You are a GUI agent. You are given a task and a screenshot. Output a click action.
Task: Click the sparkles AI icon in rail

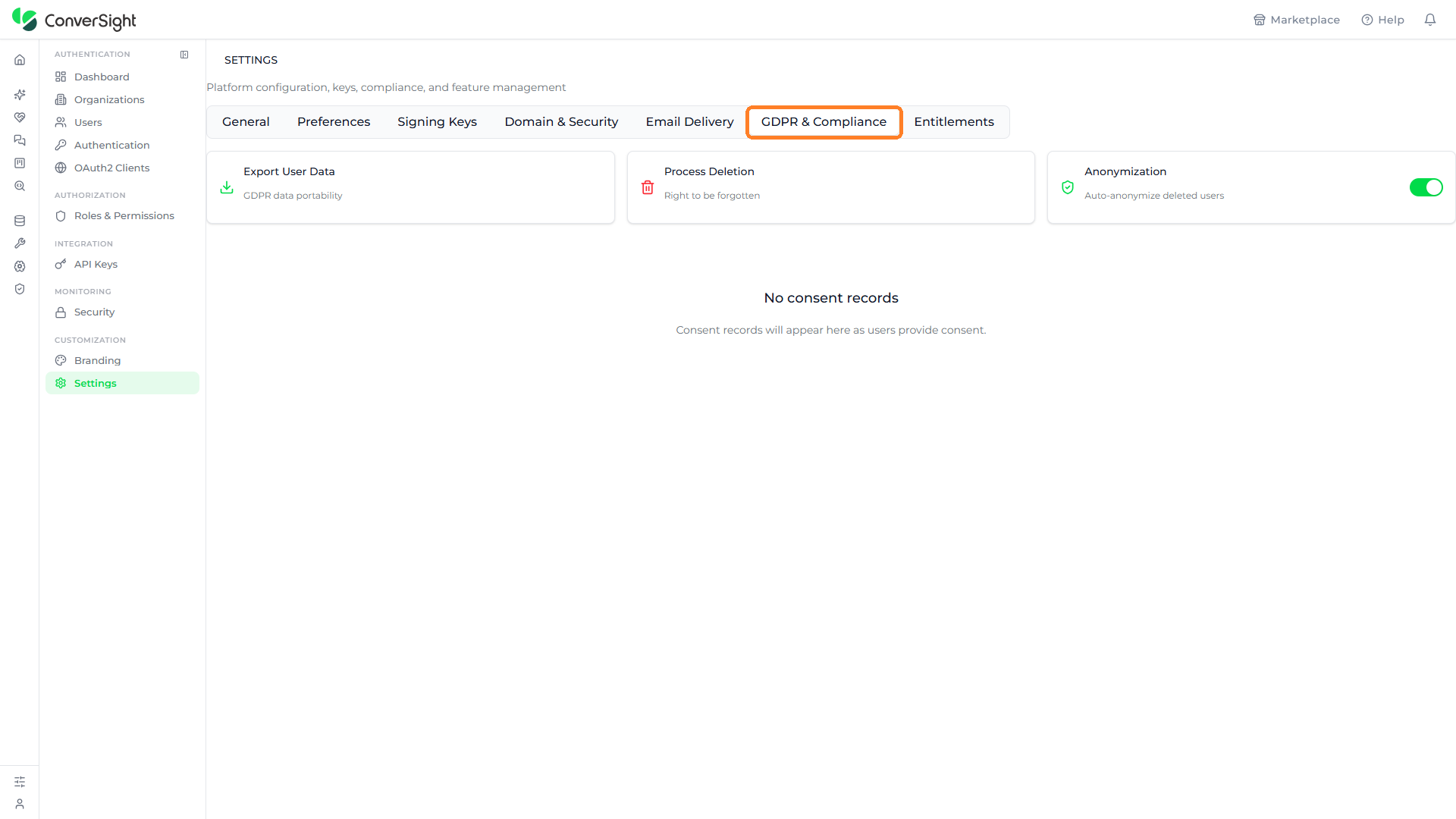(20, 95)
